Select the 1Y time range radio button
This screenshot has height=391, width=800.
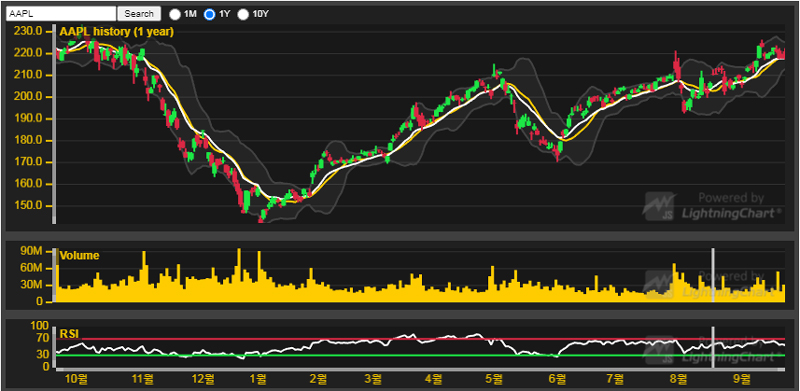coord(209,14)
